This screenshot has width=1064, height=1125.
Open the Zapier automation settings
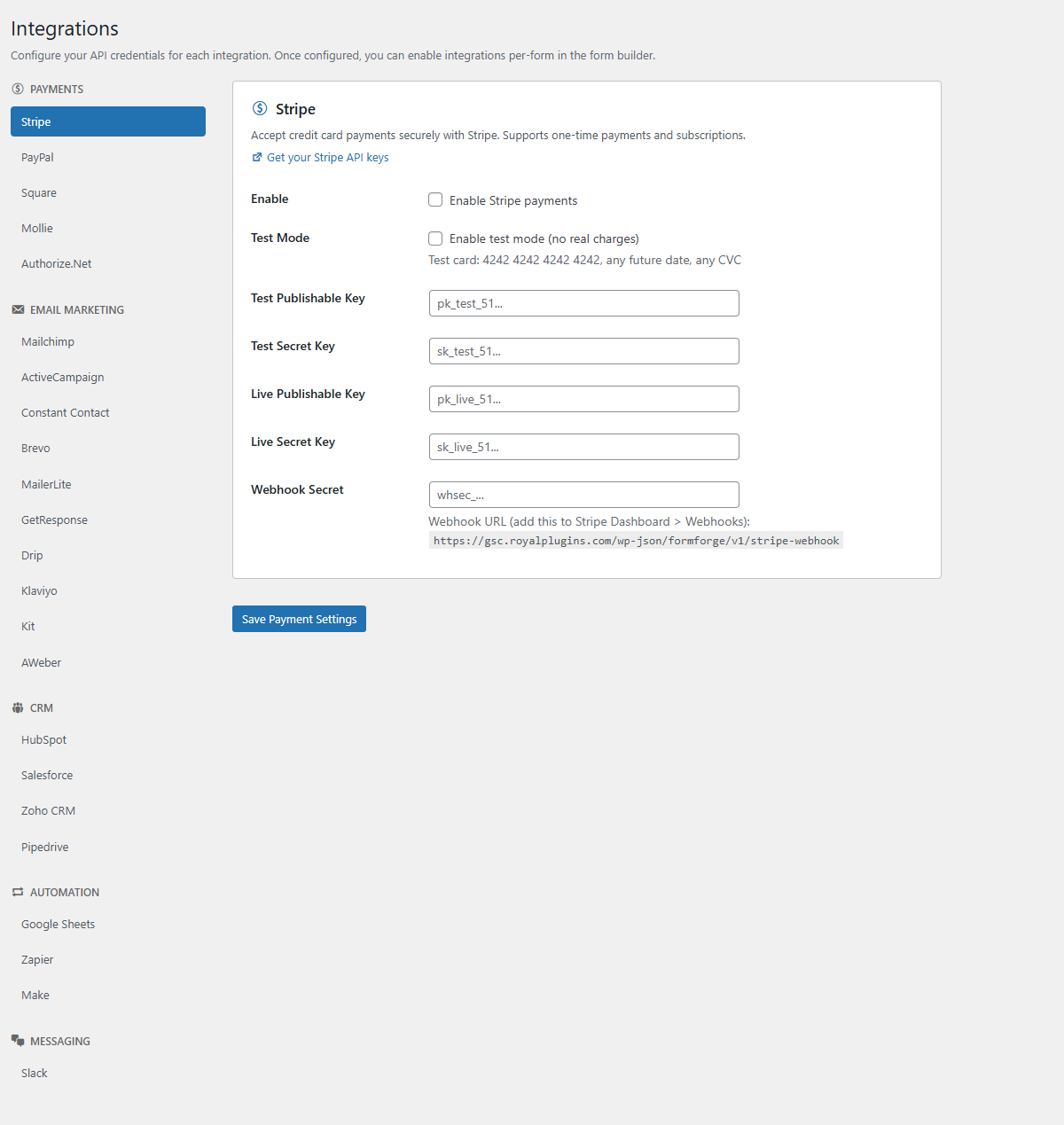[x=37, y=959]
